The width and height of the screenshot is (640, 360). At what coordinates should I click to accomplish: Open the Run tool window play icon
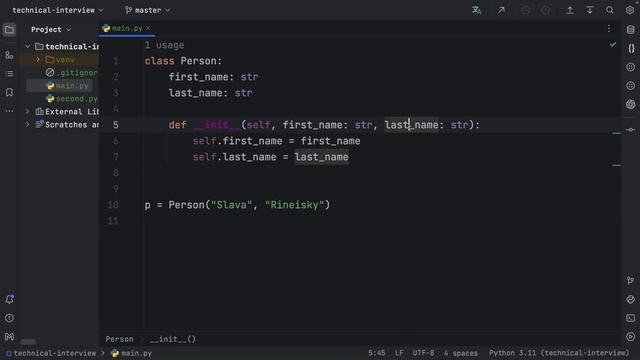pos(631,337)
